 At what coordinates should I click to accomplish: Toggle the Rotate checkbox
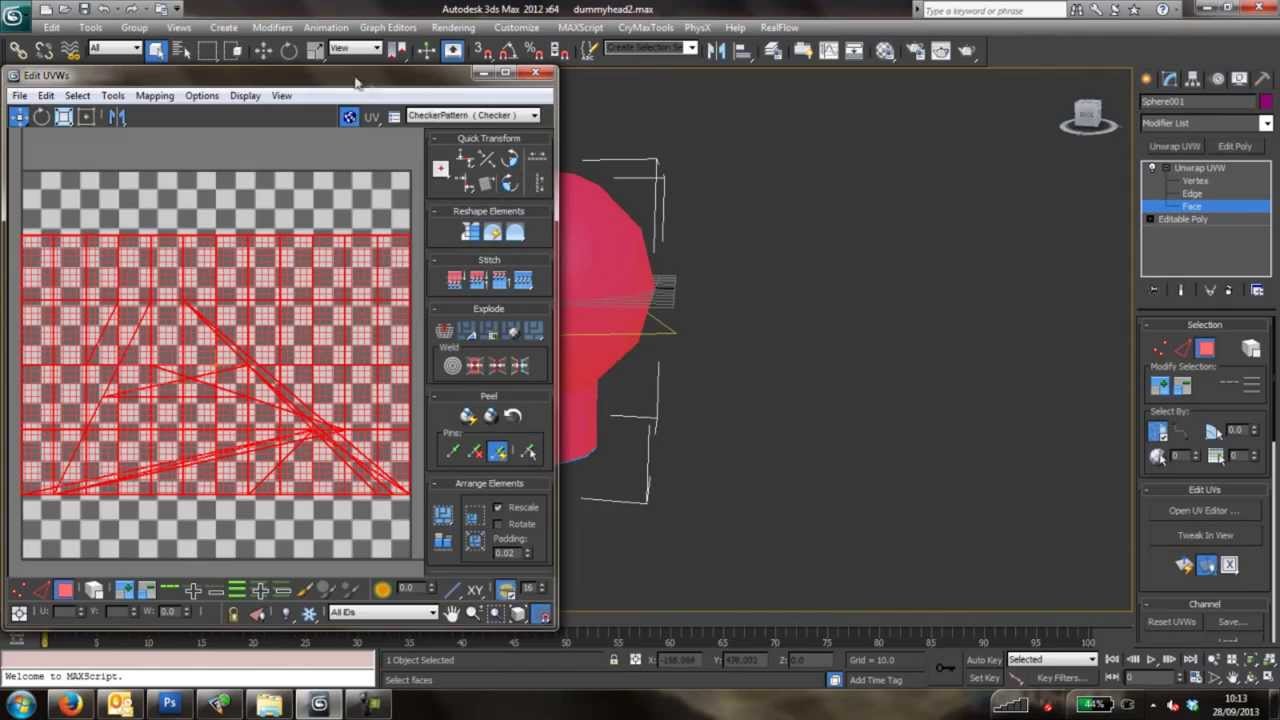pos(498,524)
